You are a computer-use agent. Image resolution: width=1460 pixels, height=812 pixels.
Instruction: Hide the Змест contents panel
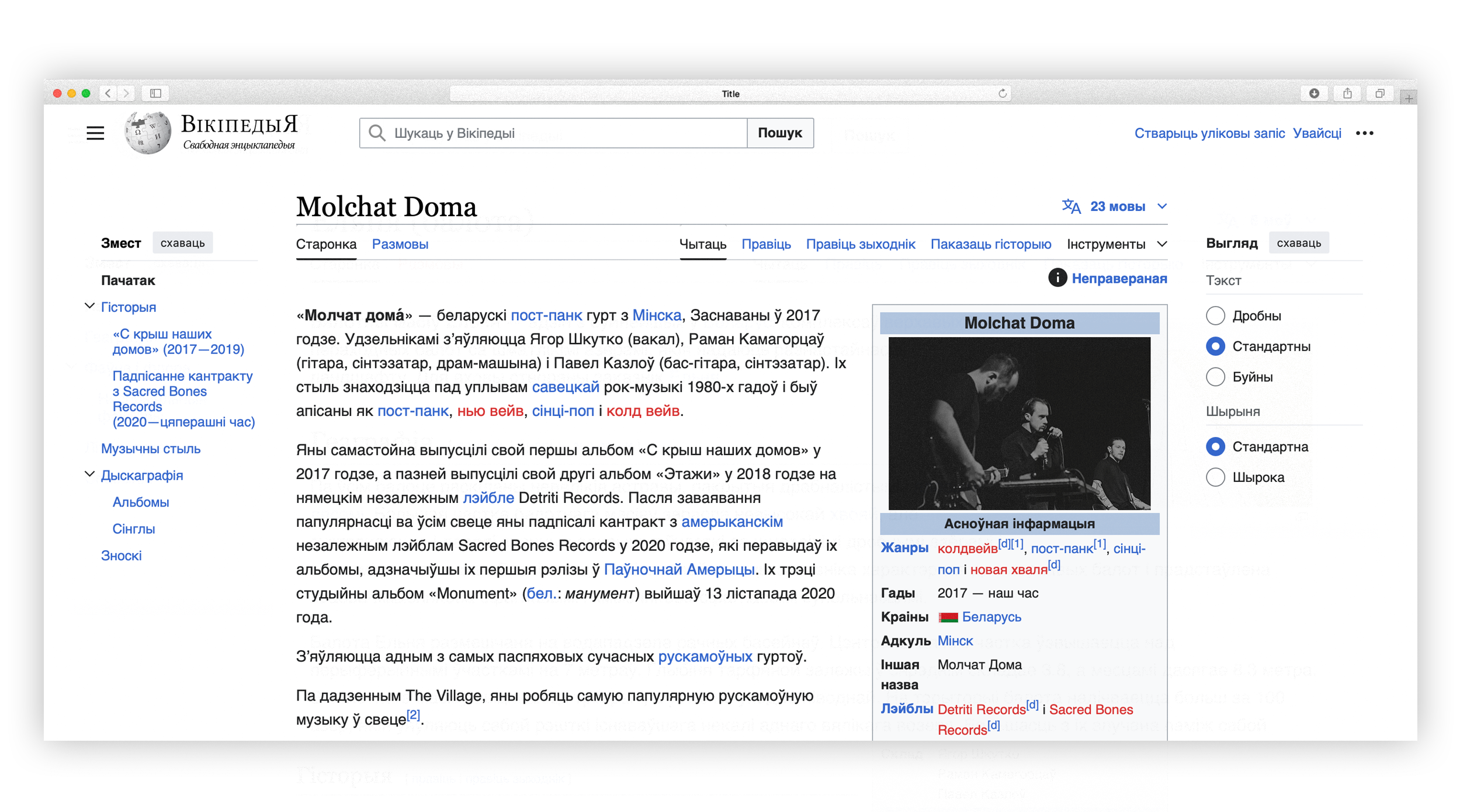183,243
